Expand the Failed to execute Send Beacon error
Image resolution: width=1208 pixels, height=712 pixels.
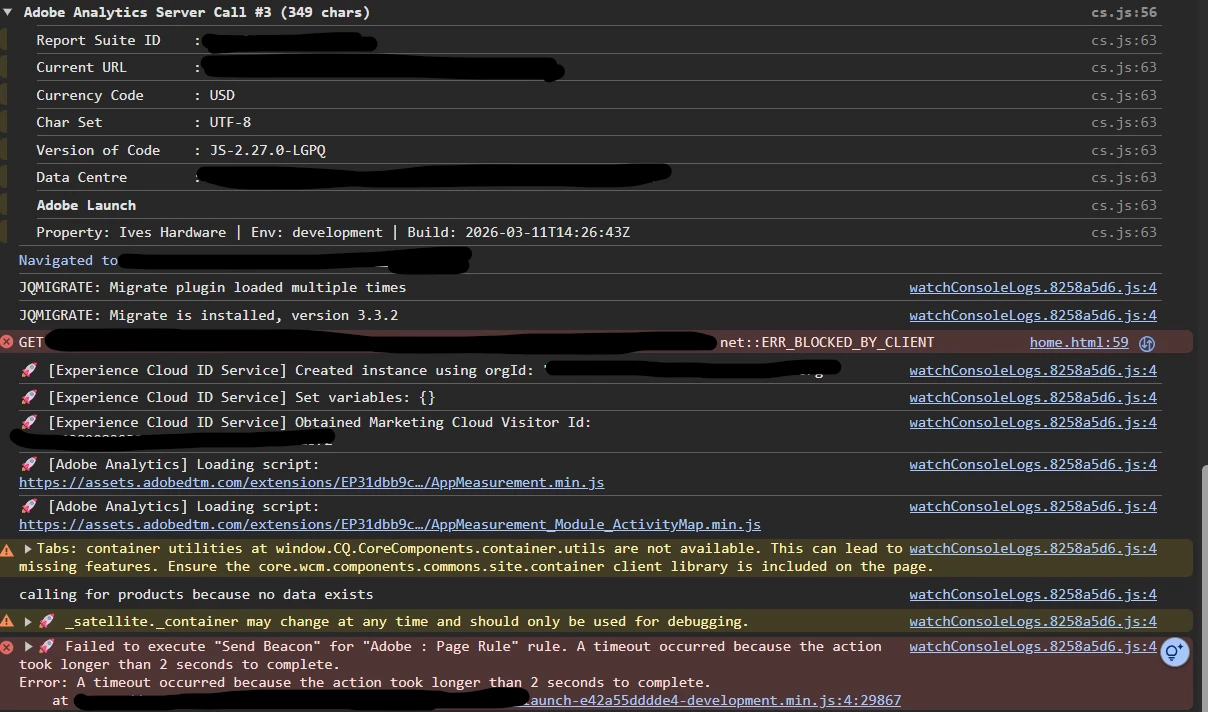[x=28, y=647]
